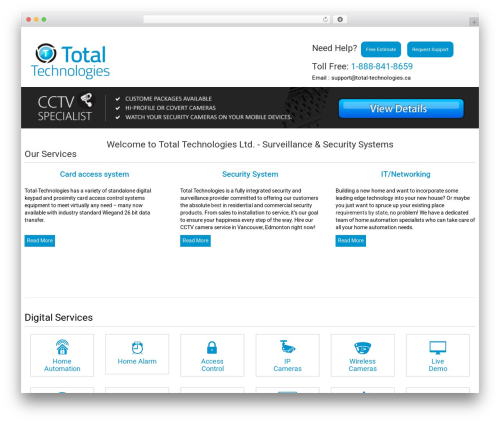Open a new tab with plus button

point(474,22)
